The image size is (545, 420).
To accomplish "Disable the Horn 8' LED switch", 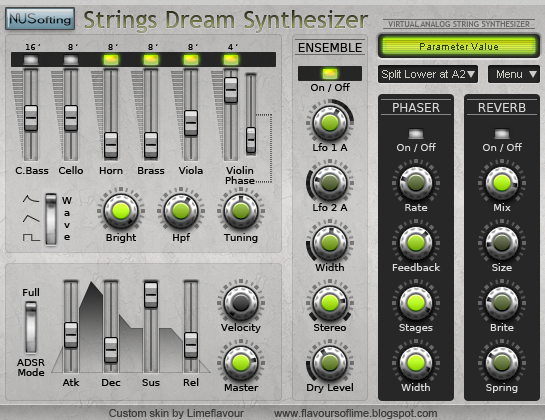I will [111, 59].
